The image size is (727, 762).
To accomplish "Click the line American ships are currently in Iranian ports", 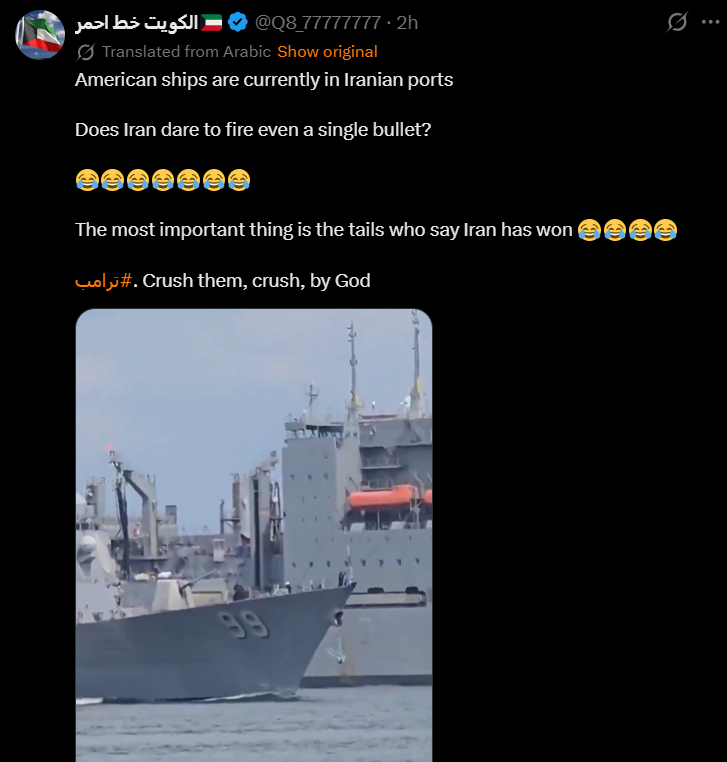I will [264, 80].
